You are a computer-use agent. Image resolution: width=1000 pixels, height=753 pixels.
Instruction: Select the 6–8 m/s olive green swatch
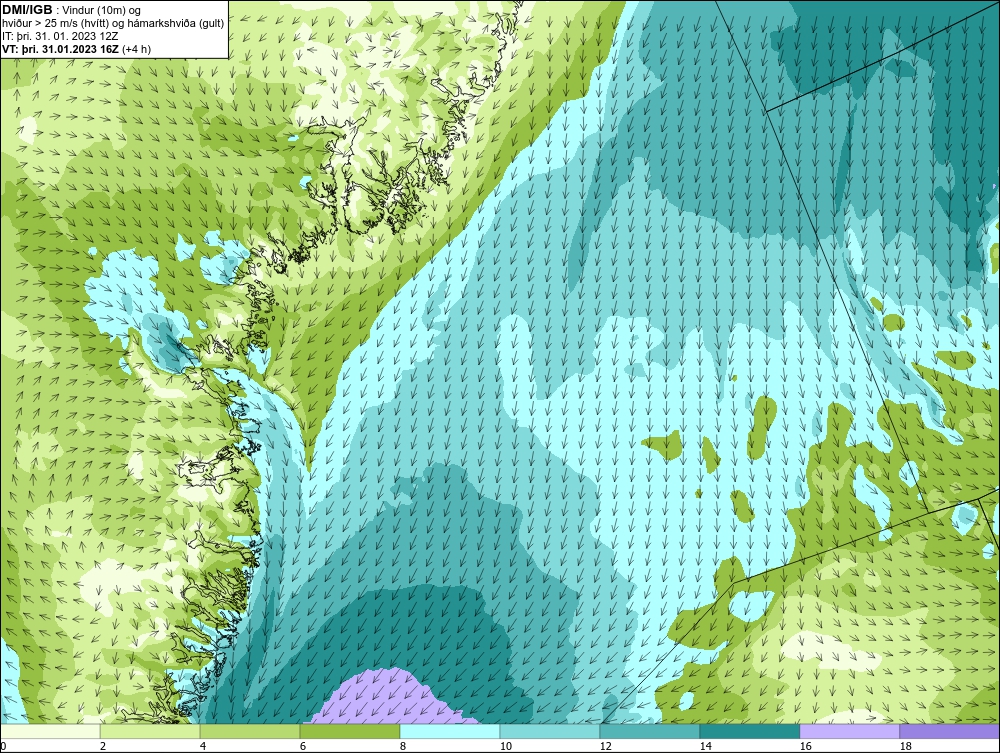click(350, 731)
